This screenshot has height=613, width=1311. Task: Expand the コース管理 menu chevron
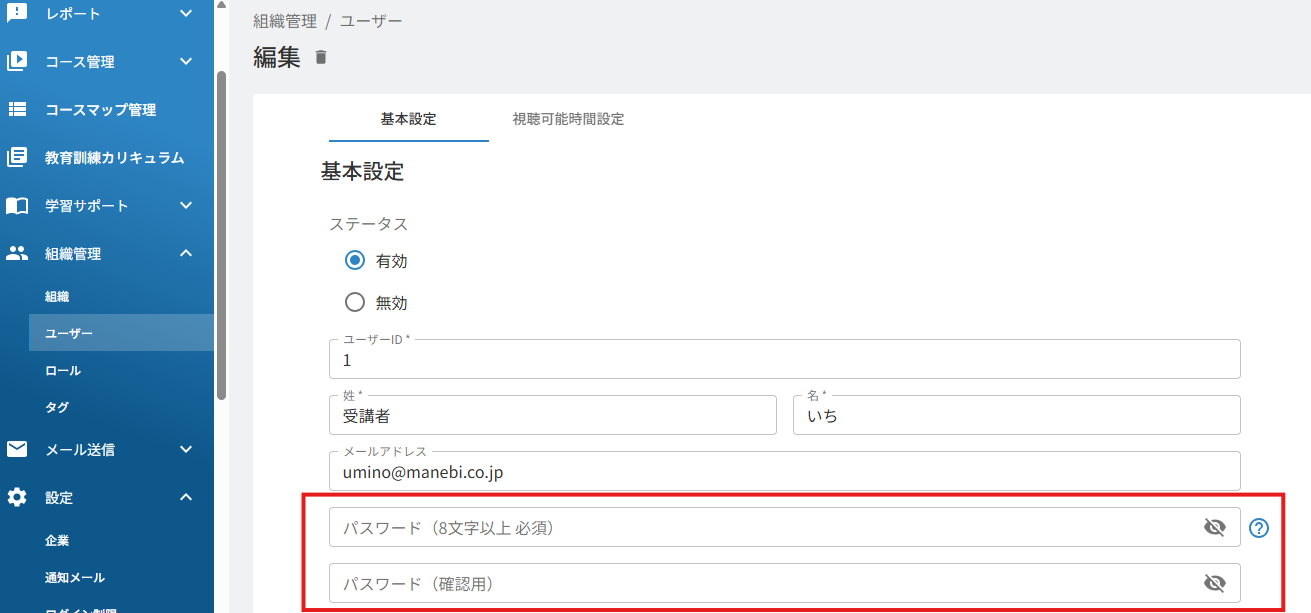coord(186,61)
